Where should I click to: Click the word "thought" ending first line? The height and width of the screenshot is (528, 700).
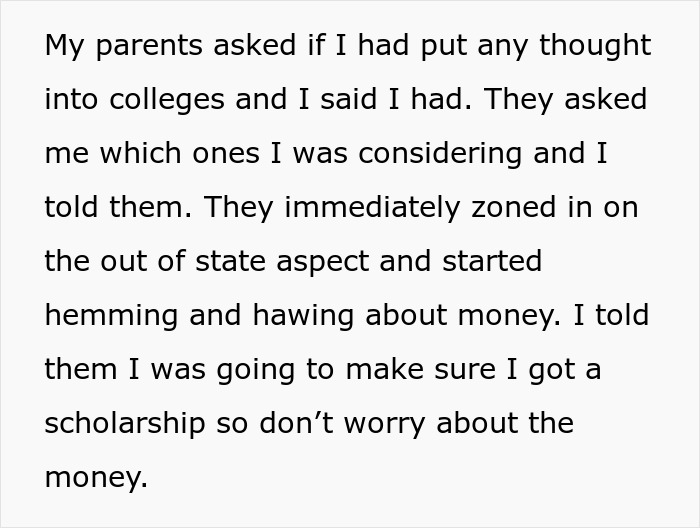click(595, 46)
